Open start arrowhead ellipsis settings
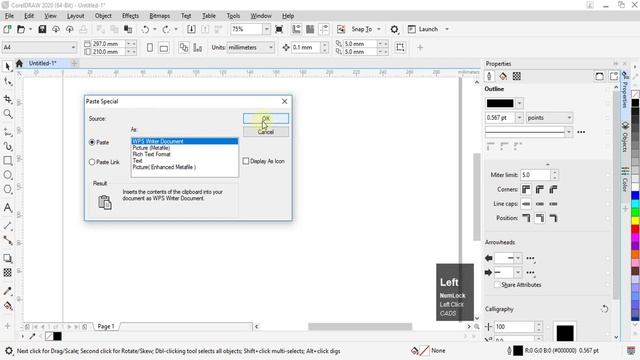The height and width of the screenshot is (360, 640). [x=530, y=258]
